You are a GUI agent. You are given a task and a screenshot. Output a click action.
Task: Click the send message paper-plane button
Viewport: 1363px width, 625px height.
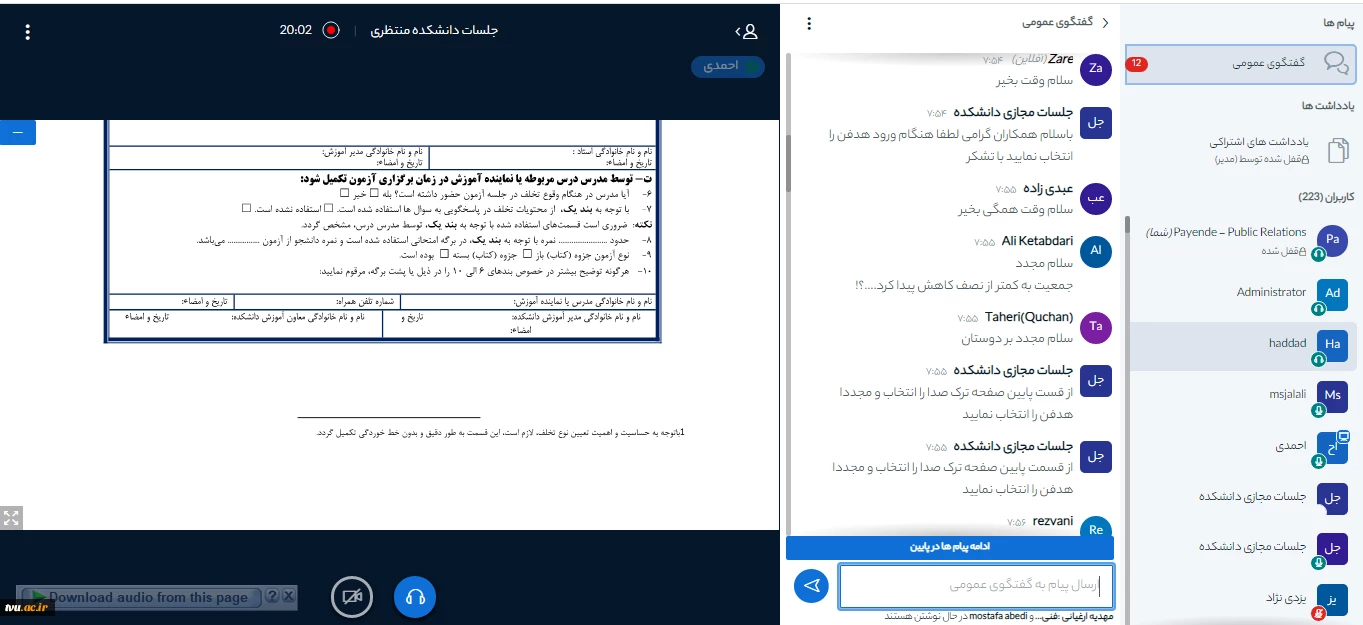[811, 586]
